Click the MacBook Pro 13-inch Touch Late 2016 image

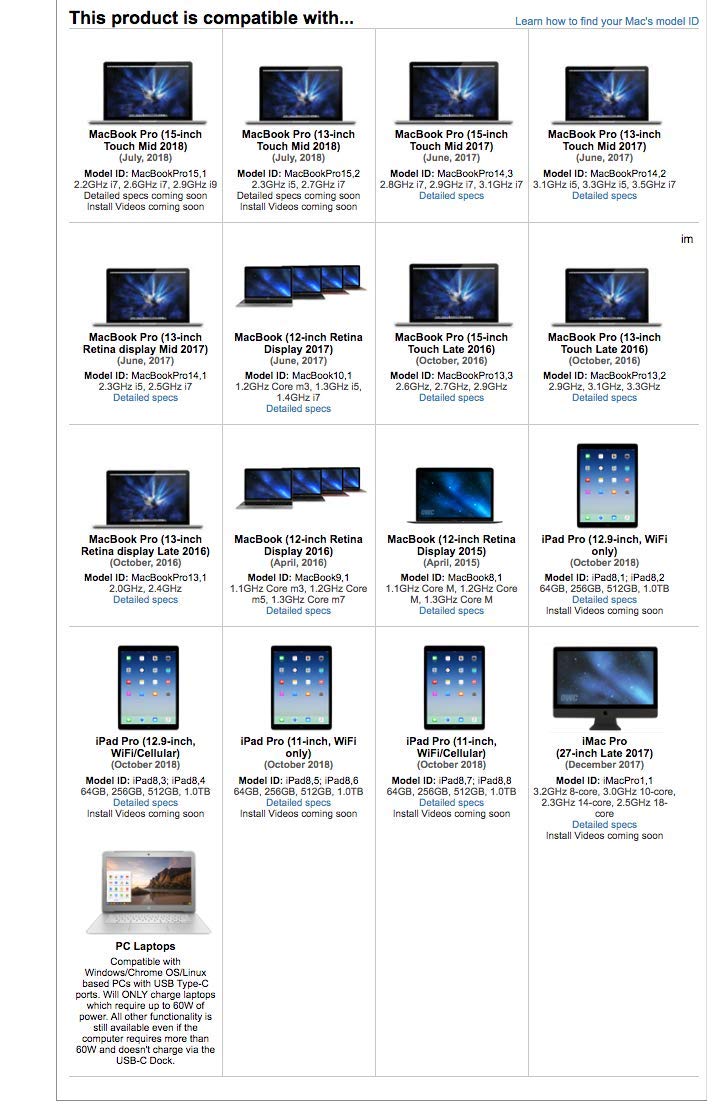[606, 297]
